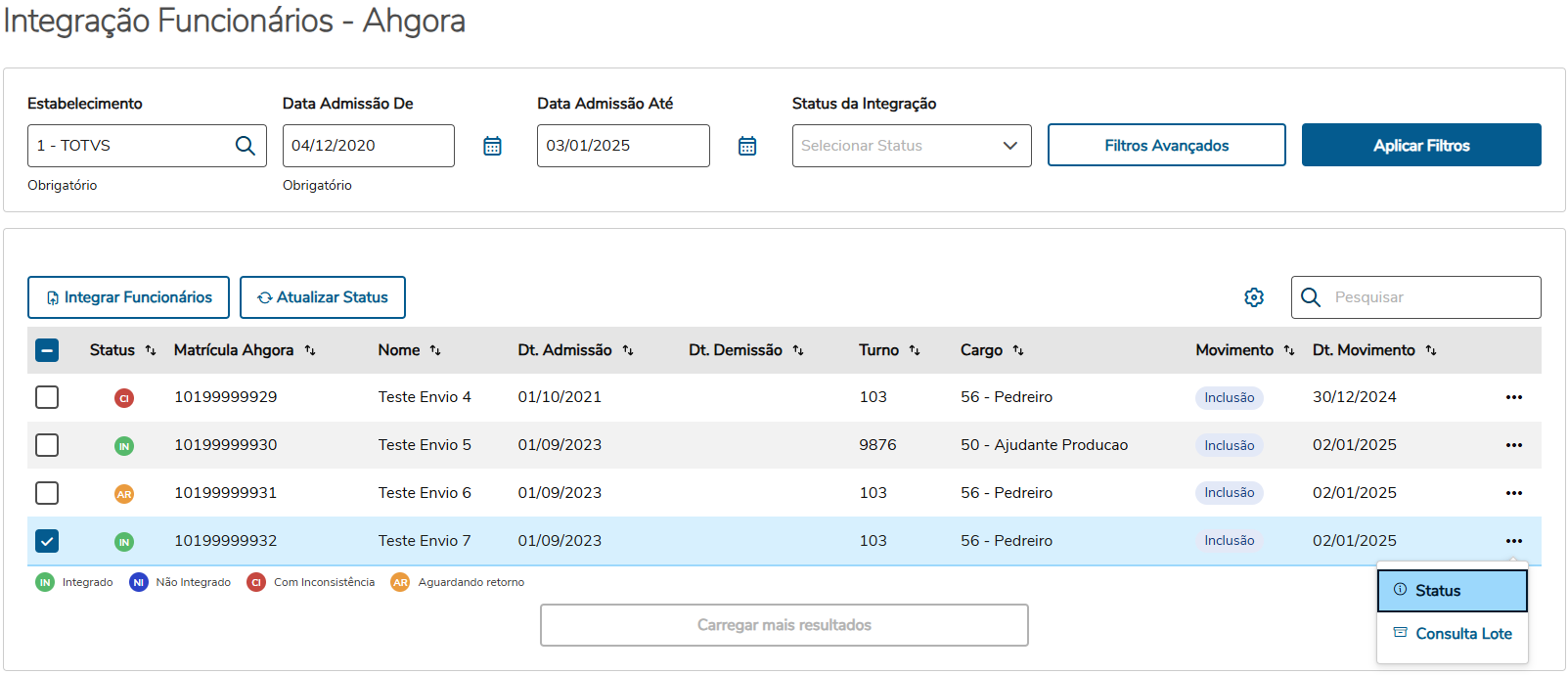
Task: Open three-dot menu for Teste Envio 6
Action: pyautogui.click(x=1514, y=493)
